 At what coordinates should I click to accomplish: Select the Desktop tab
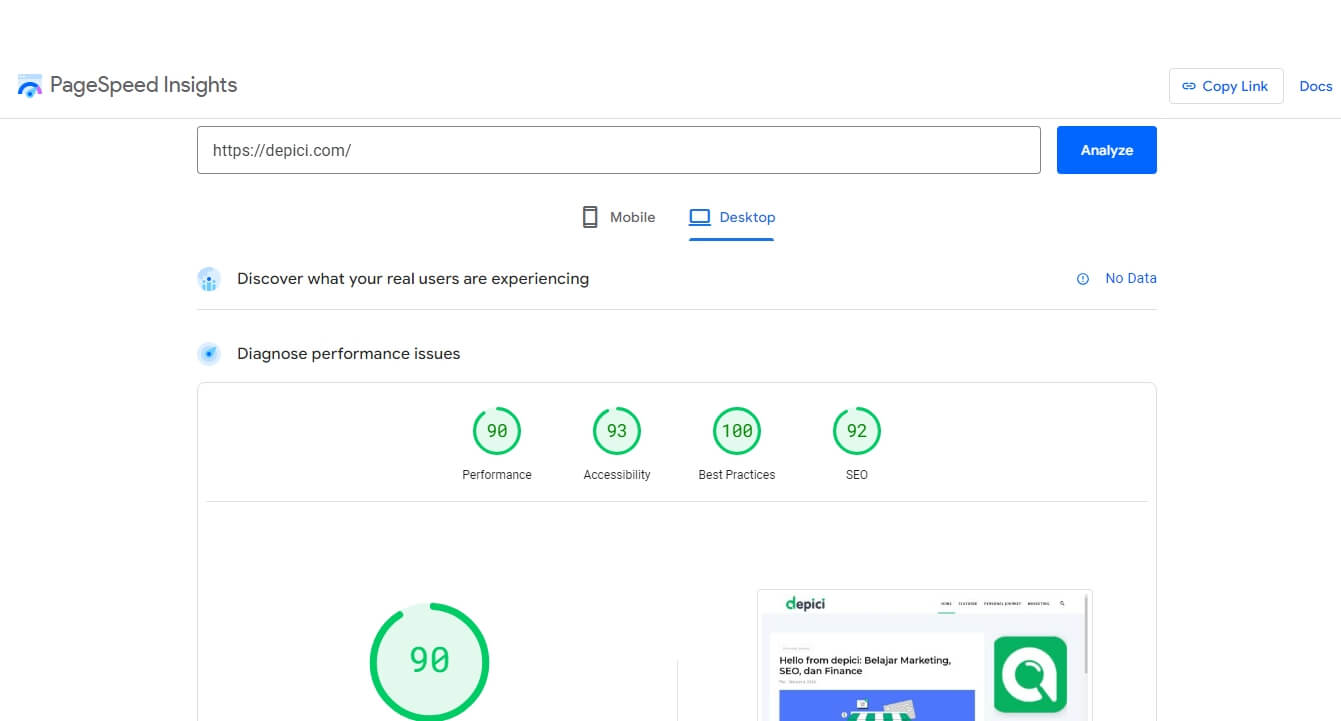point(732,217)
